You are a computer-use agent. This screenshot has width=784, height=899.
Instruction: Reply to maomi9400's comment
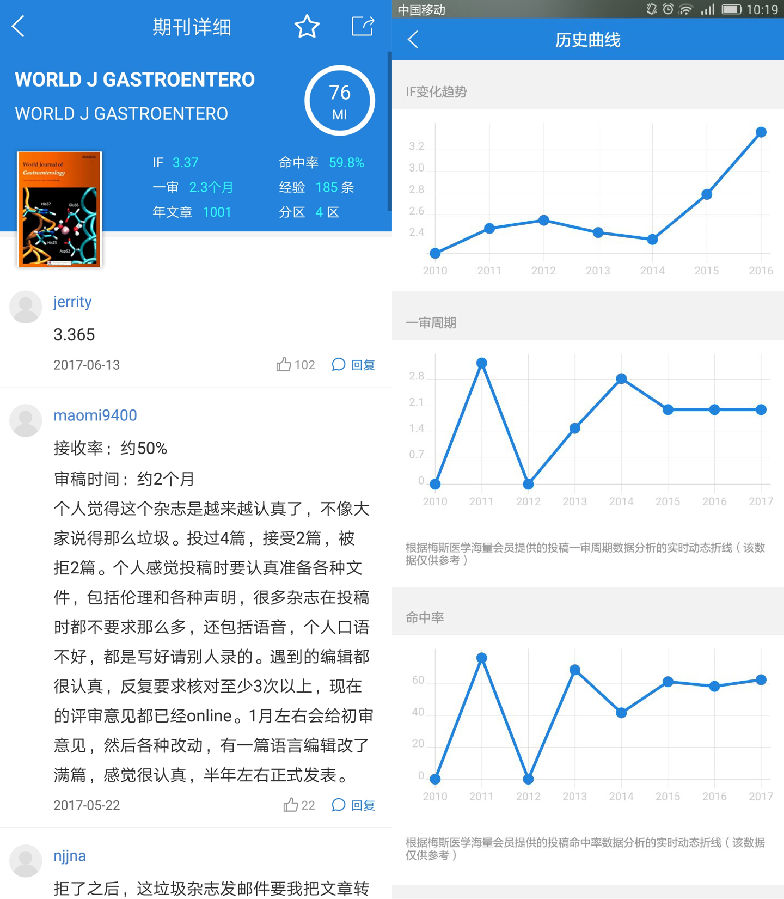354,805
